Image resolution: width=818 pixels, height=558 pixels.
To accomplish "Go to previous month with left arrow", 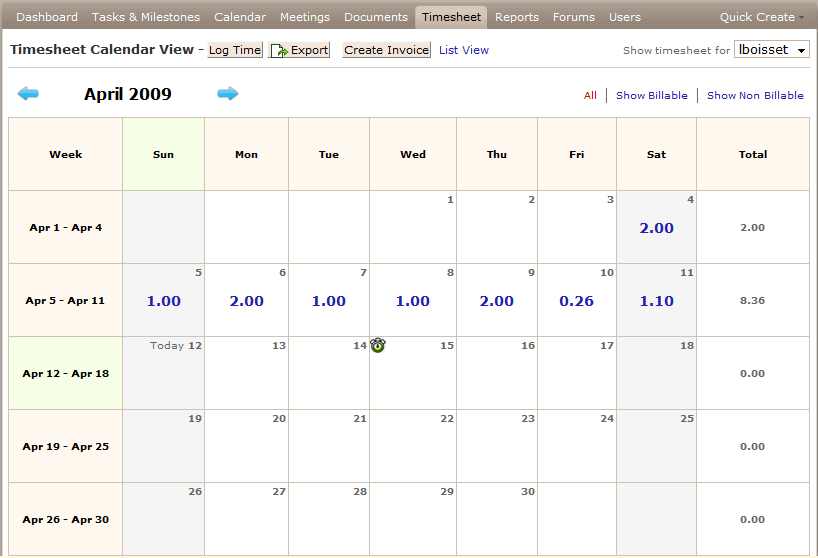I will tap(28, 94).
